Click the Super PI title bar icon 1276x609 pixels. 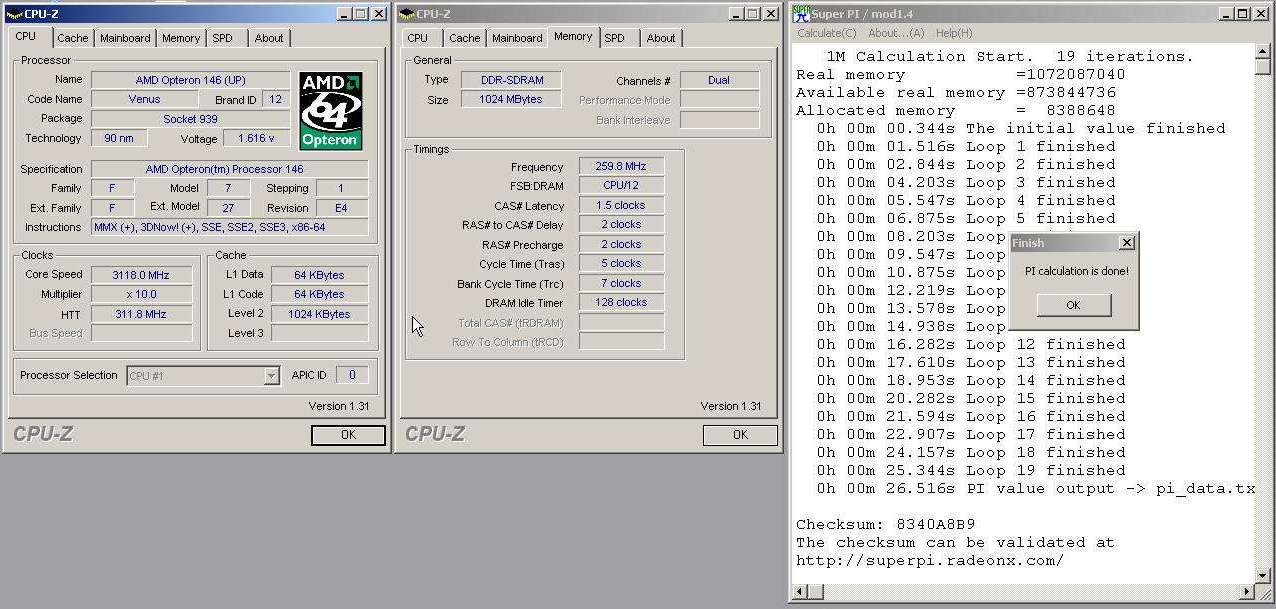coord(801,14)
